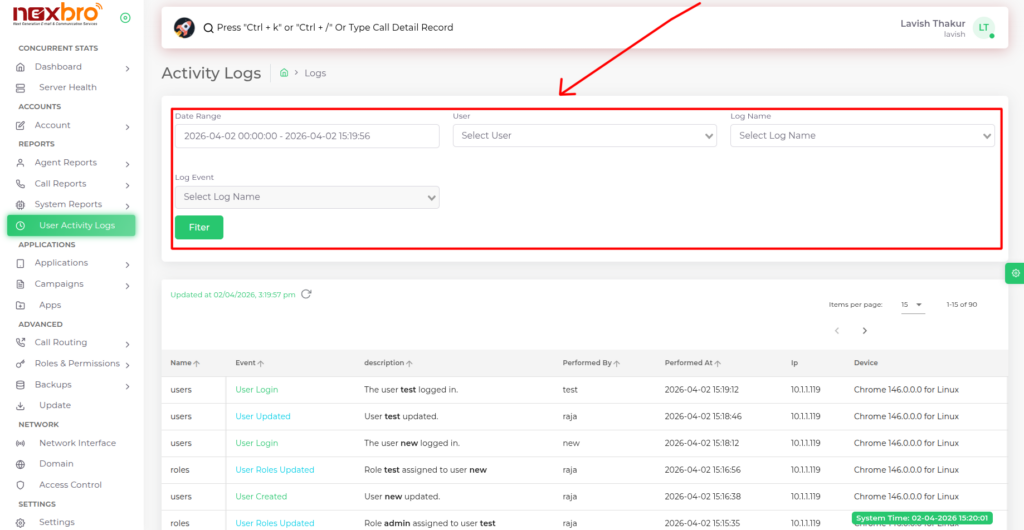This screenshot has height=530, width=1024.
Task: Open the User Roles Updated event link
Action: pyautogui.click(x=275, y=470)
